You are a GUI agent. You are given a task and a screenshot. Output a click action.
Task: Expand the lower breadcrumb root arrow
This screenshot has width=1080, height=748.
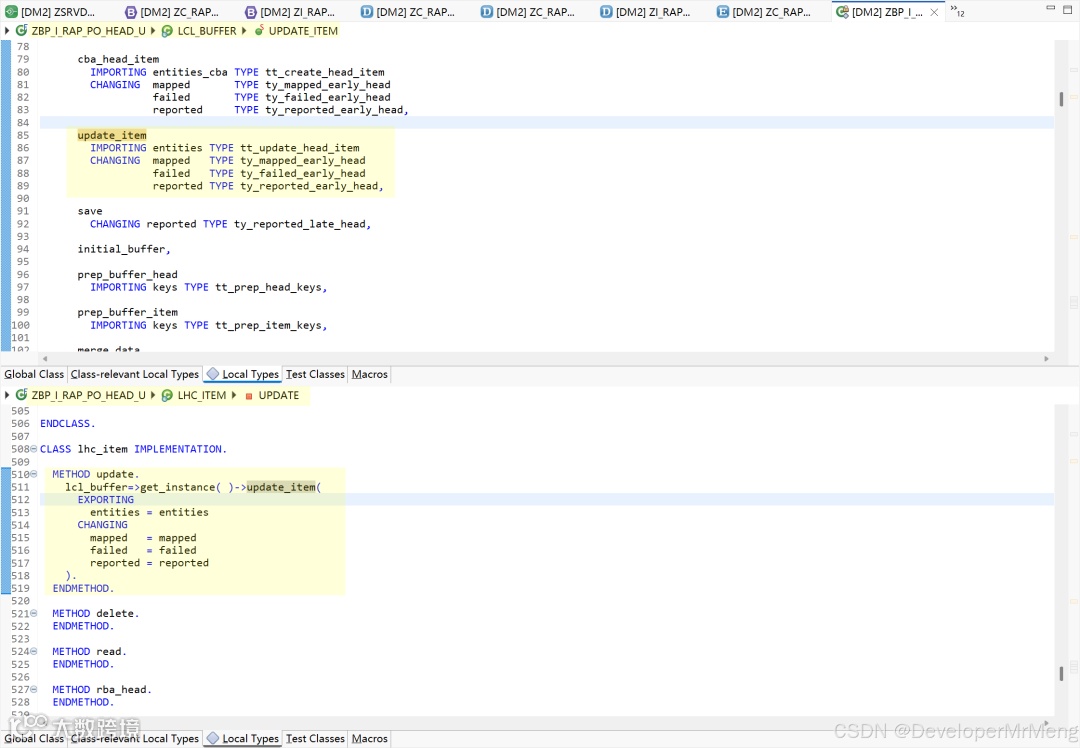pos(7,395)
